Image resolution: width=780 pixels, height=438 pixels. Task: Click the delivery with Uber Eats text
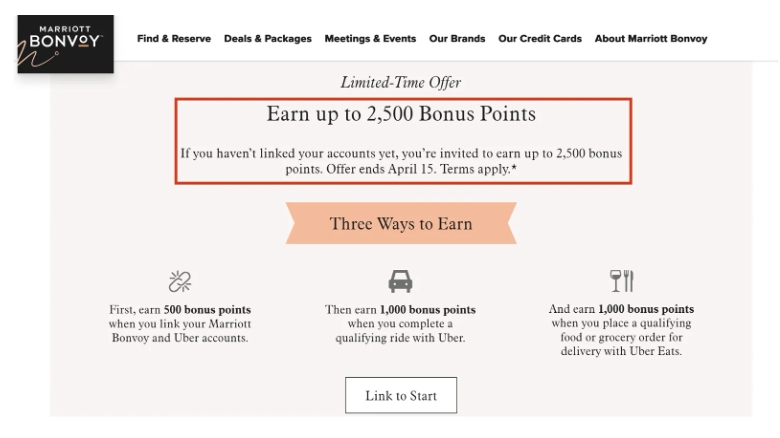pyautogui.click(x=621, y=351)
